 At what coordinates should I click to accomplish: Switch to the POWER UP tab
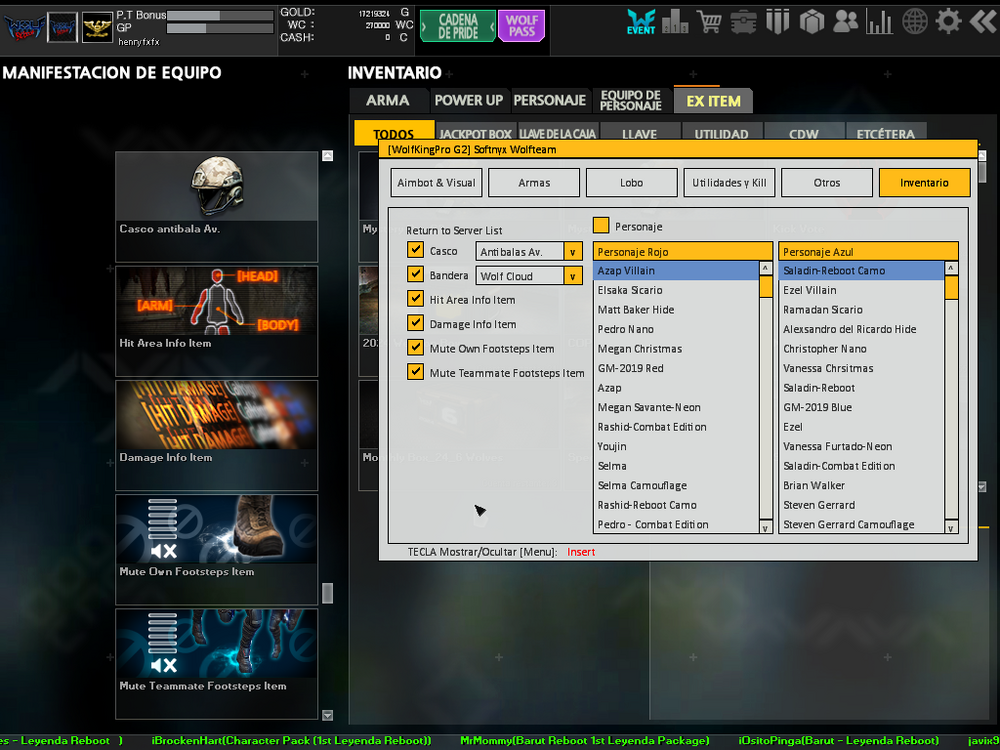point(468,100)
